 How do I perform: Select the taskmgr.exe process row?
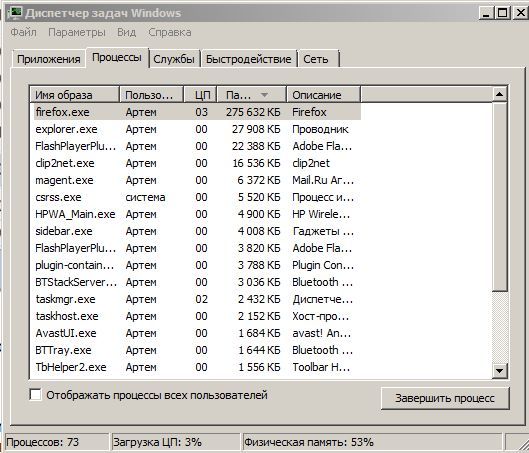click(196, 299)
